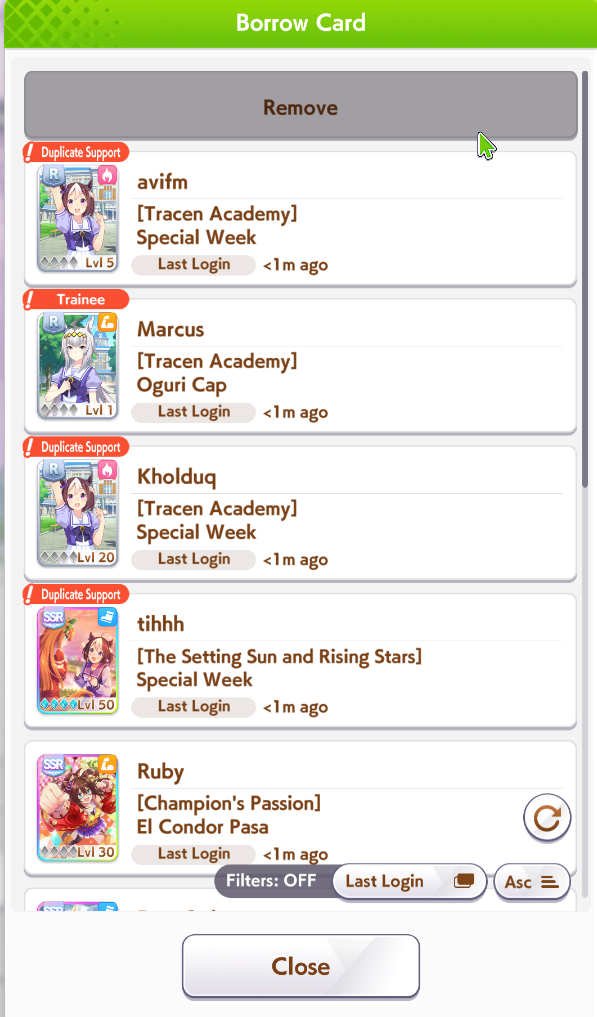Select Marcus's Oguri Cap card thumbnail

click(x=78, y=365)
